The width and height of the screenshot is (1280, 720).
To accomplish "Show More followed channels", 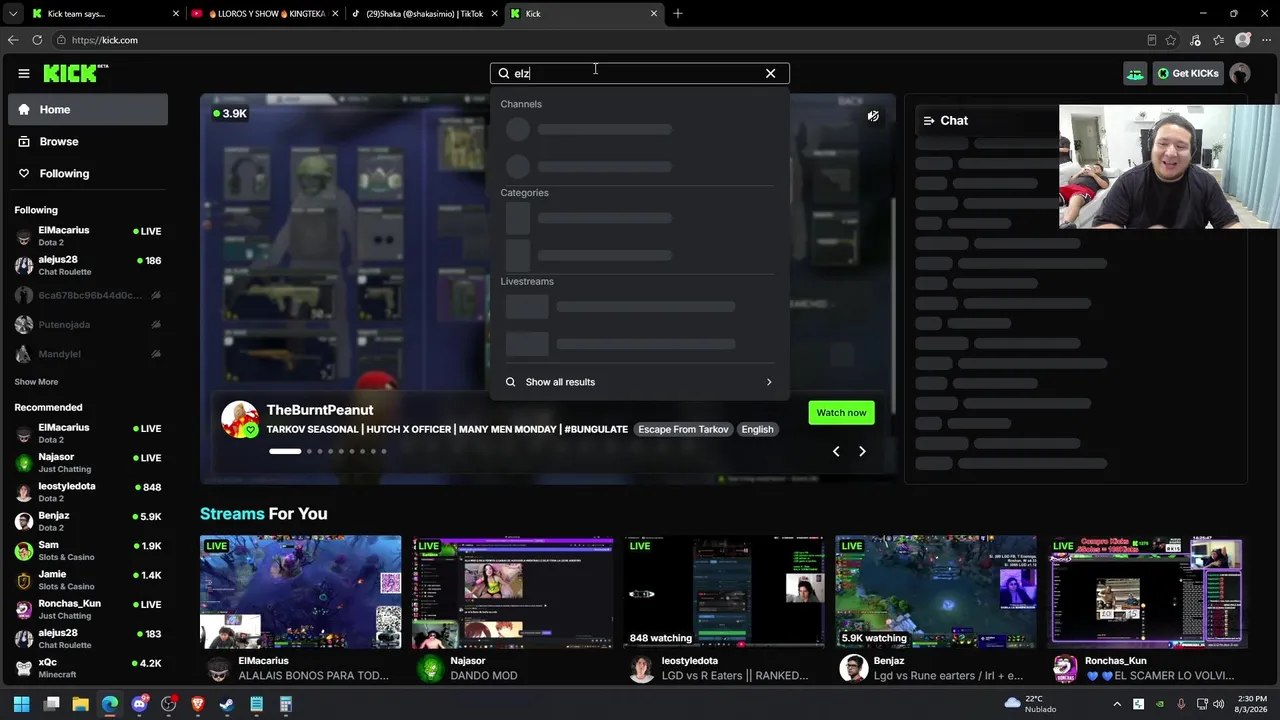I will pyautogui.click(x=36, y=382).
